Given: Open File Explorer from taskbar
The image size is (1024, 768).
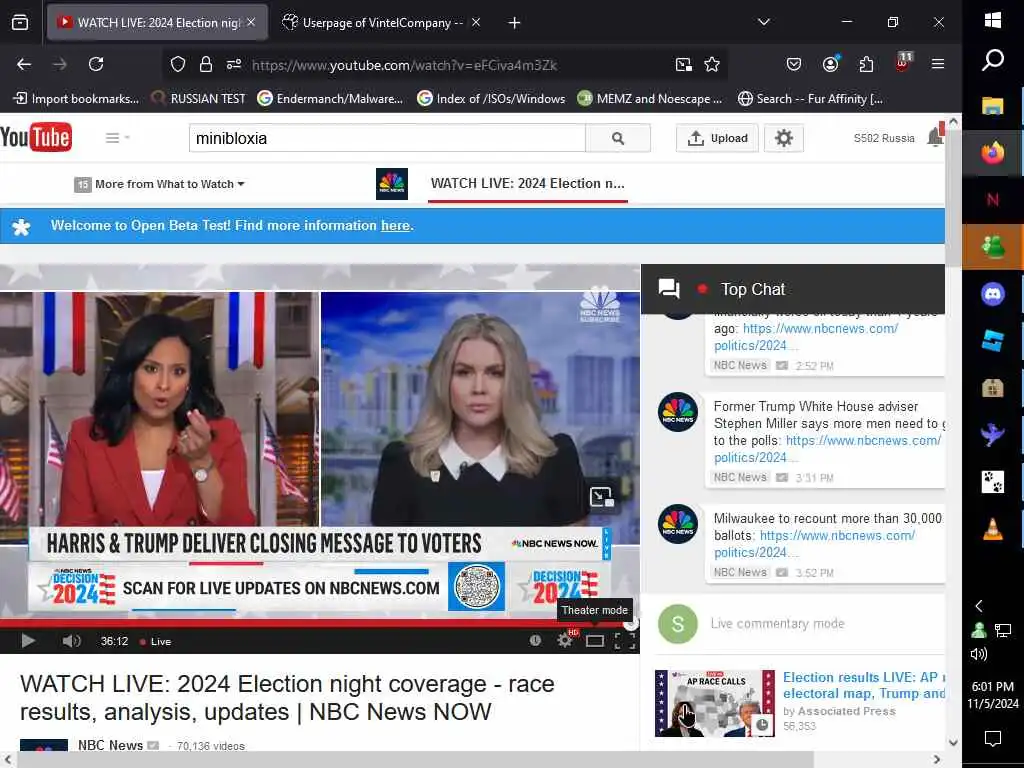Looking at the screenshot, I should [x=993, y=106].
